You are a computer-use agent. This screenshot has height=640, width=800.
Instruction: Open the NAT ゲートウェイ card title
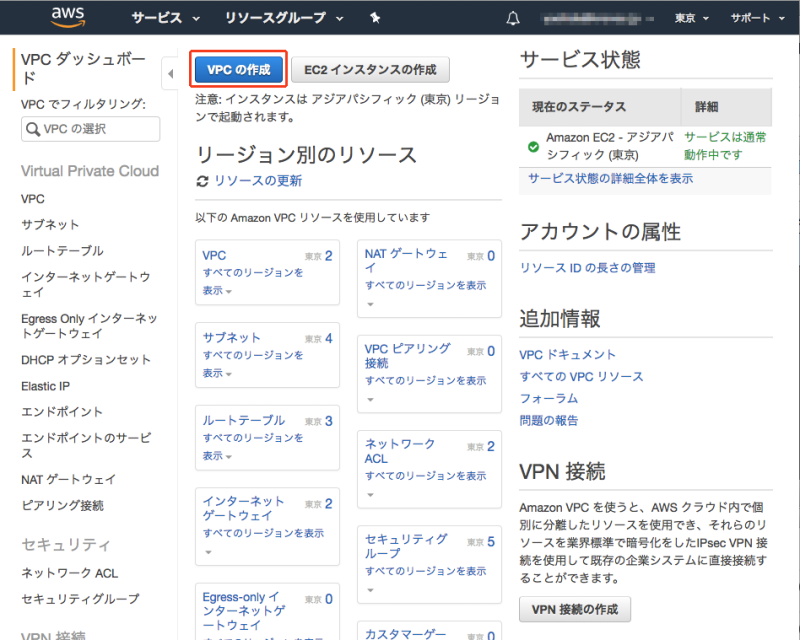[406, 260]
